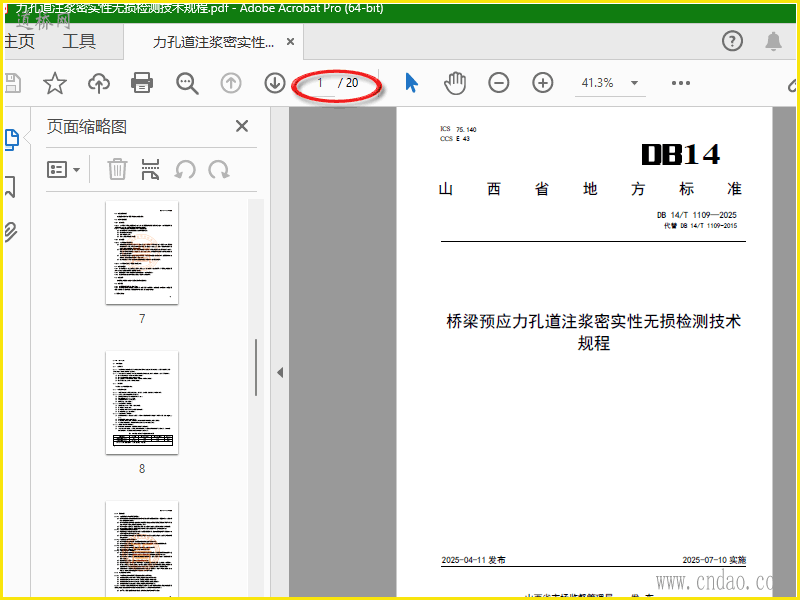Rotate pages counterclockwise
Image resolution: width=800 pixels, height=600 pixels.
185,169
